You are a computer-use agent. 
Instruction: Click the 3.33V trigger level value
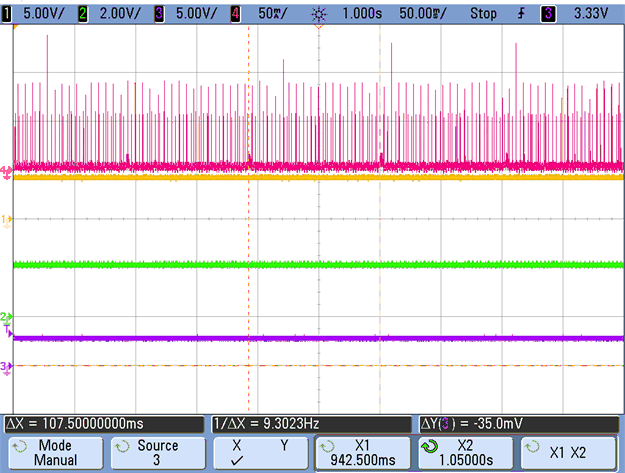point(591,14)
